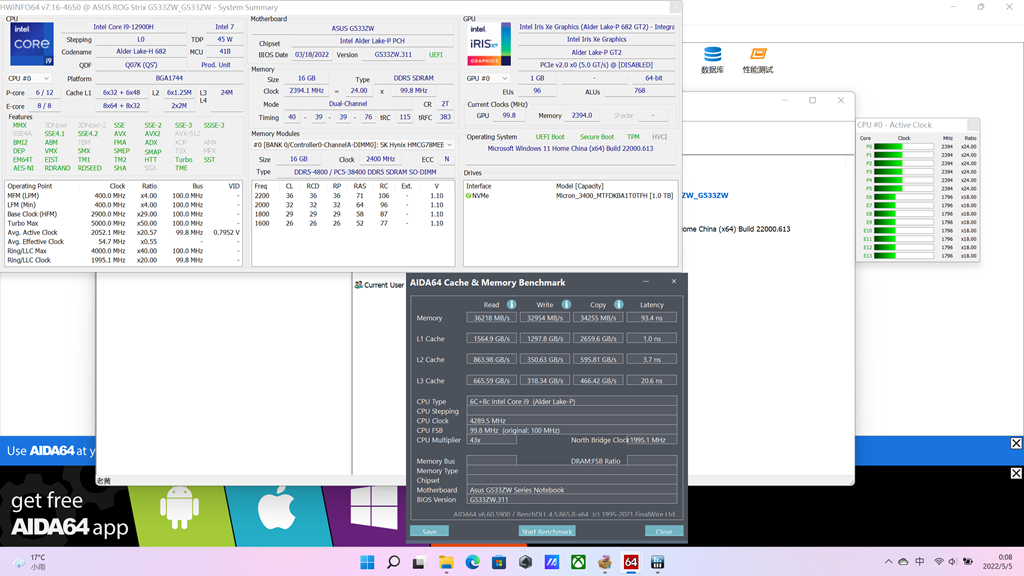Open the 数据库 database toolbar icon
This screenshot has width=1024, height=576.
coord(712,60)
